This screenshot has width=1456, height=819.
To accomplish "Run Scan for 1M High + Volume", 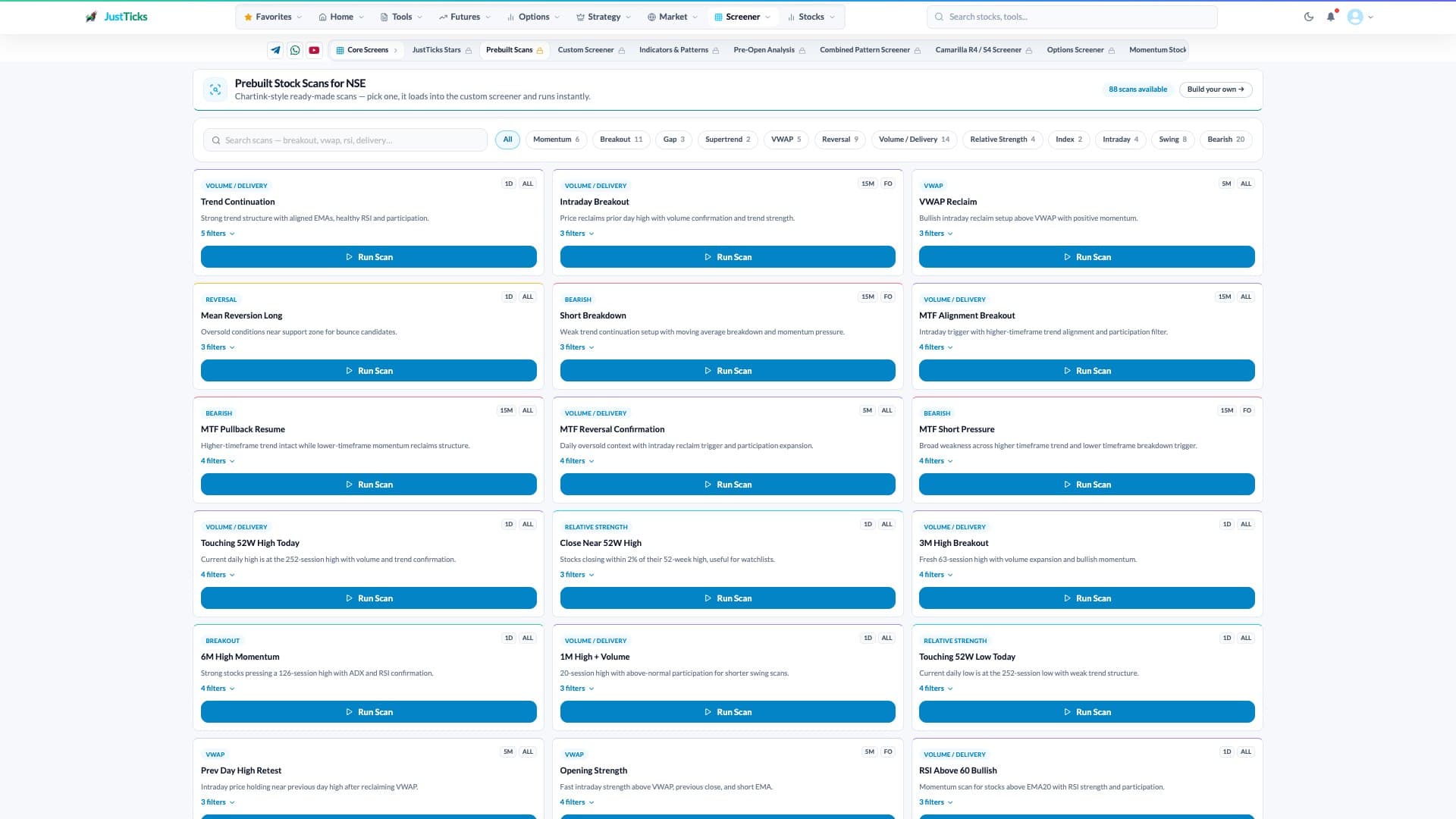I will point(727,712).
